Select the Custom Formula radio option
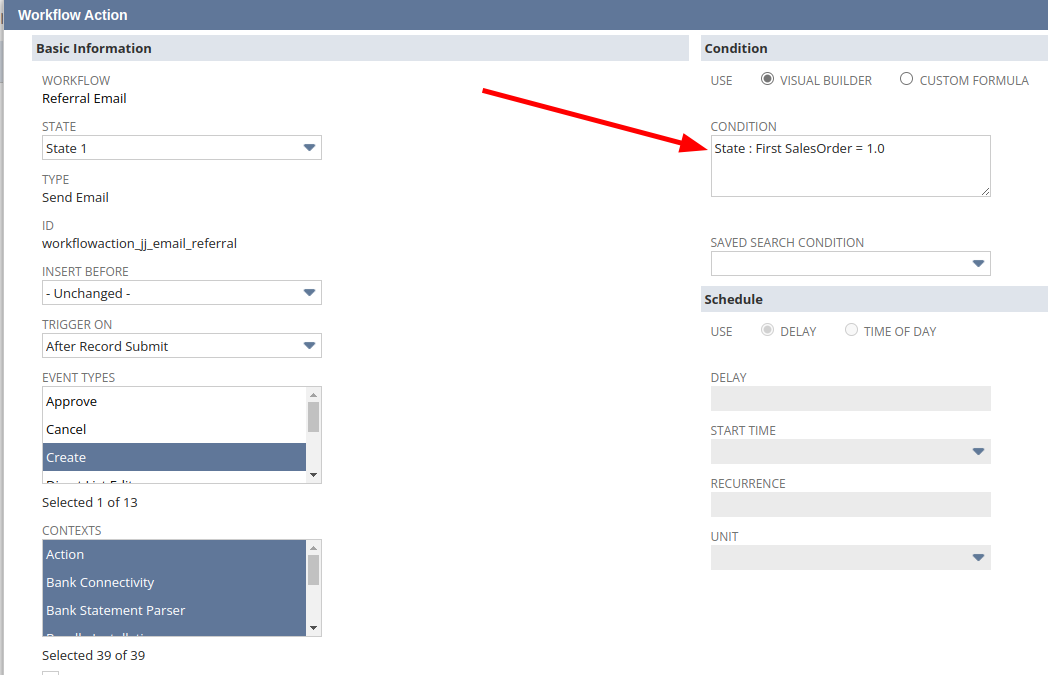Viewport: 1048px width, 675px height. pos(906,79)
